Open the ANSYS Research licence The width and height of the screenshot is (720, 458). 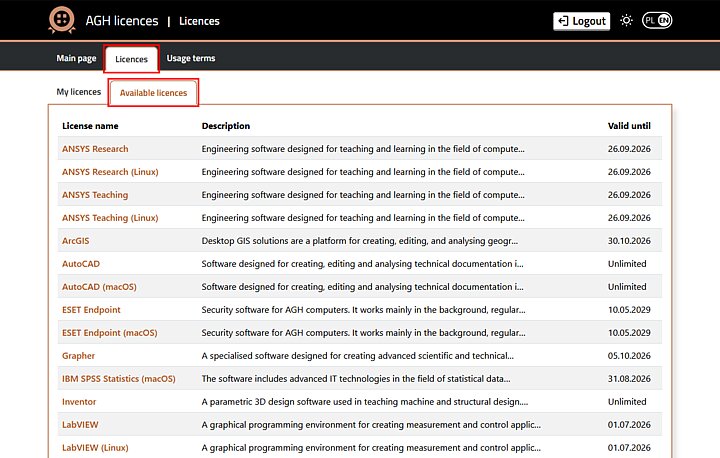coord(95,149)
